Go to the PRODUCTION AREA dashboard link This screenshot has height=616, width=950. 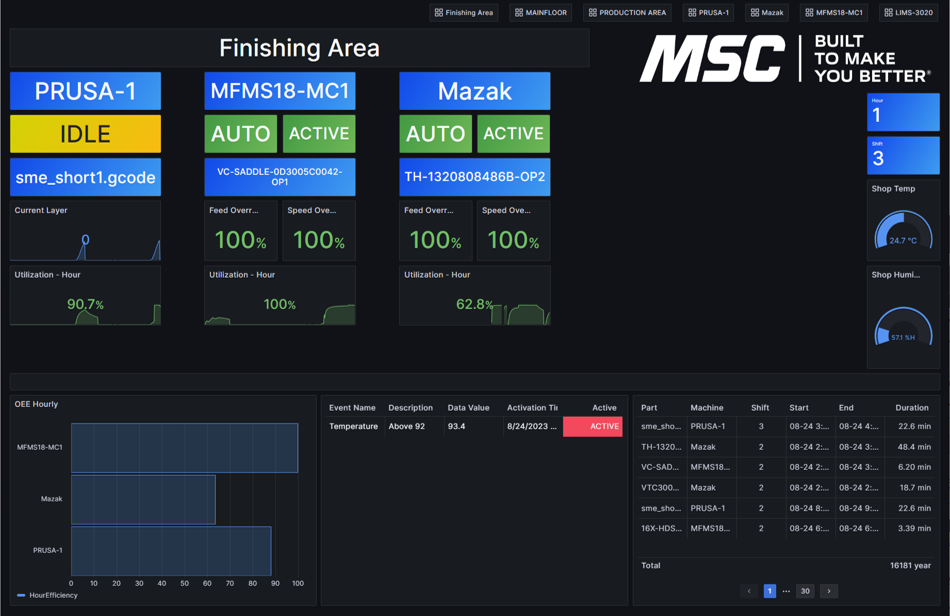tap(627, 13)
